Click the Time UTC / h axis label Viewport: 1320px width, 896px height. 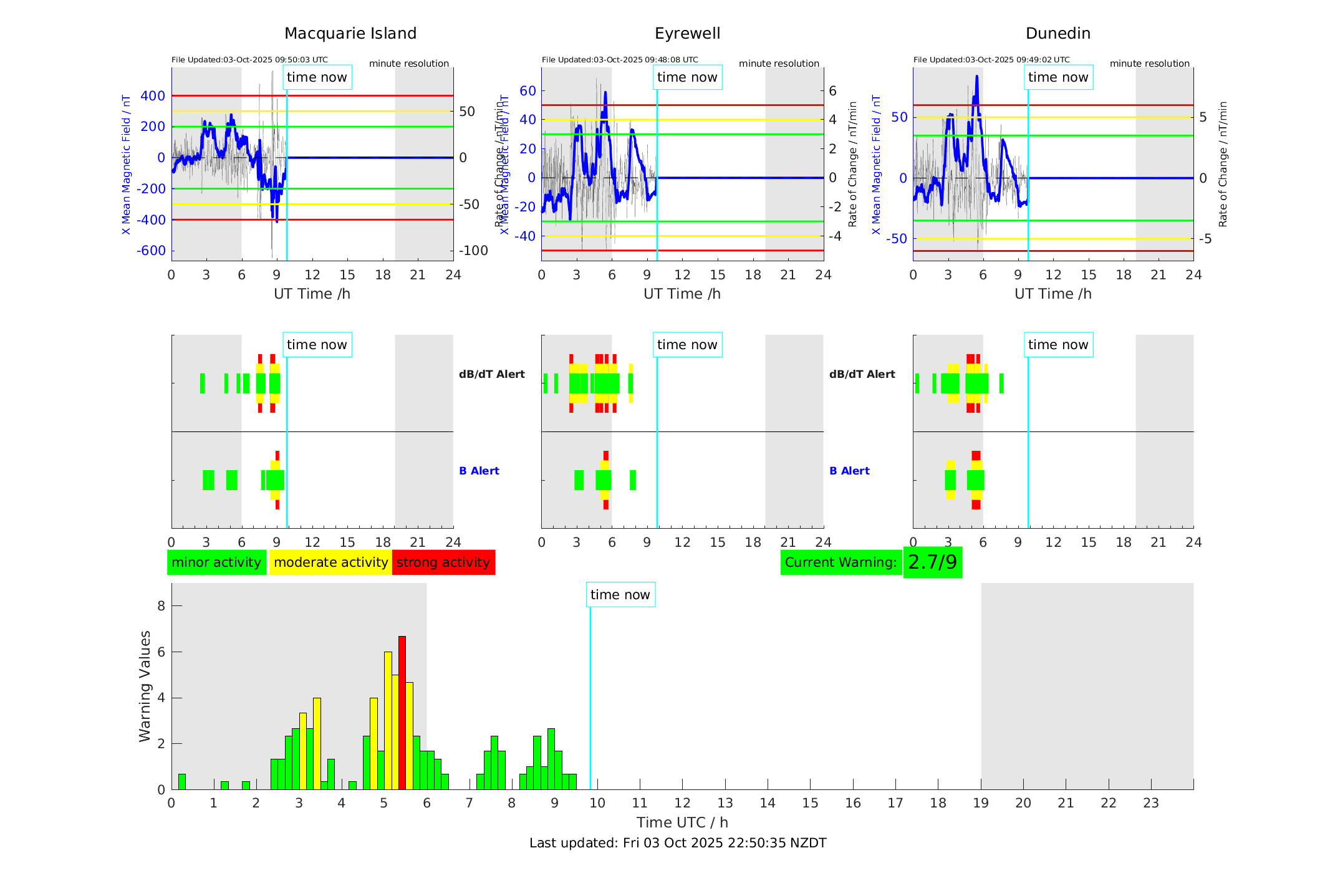(x=682, y=822)
